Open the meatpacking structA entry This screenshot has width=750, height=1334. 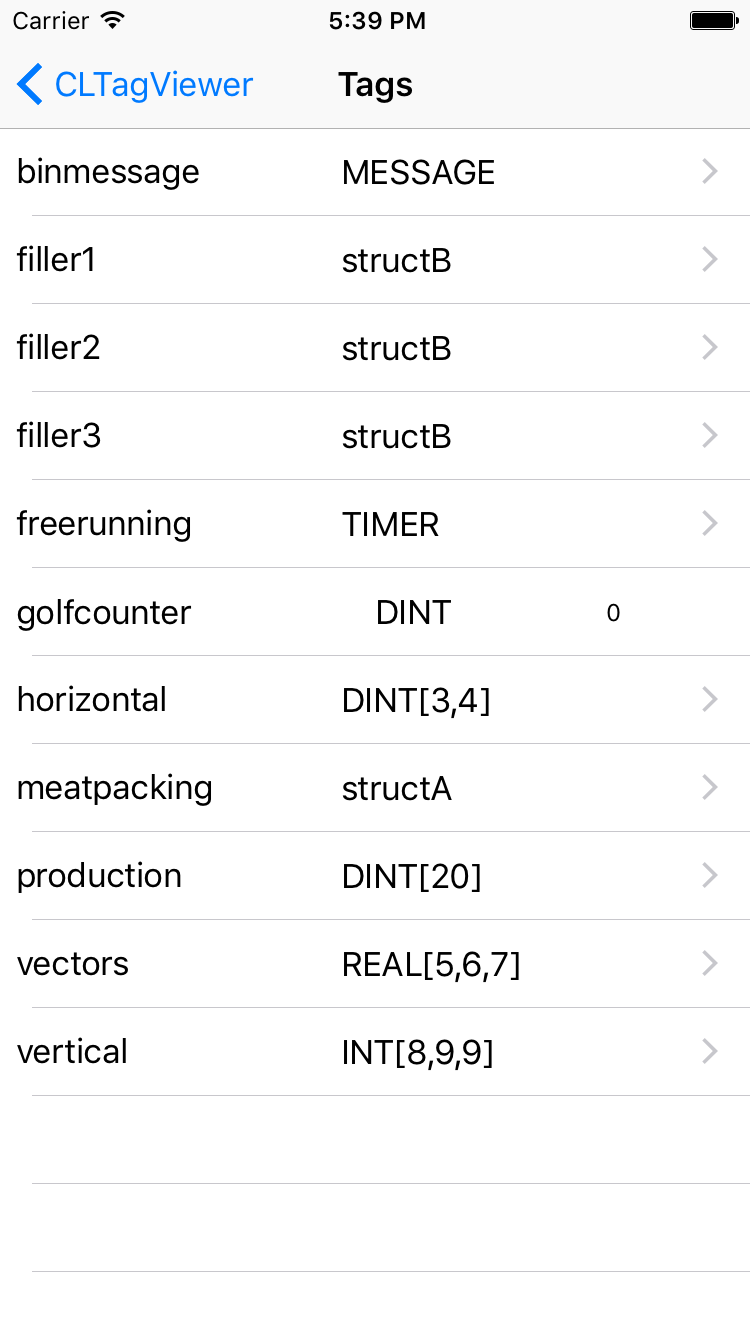396,789
